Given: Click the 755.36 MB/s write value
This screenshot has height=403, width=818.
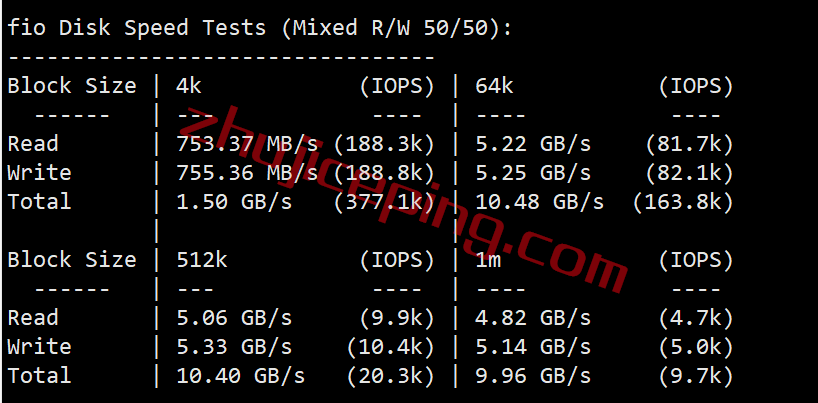Looking at the screenshot, I should click(247, 173).
